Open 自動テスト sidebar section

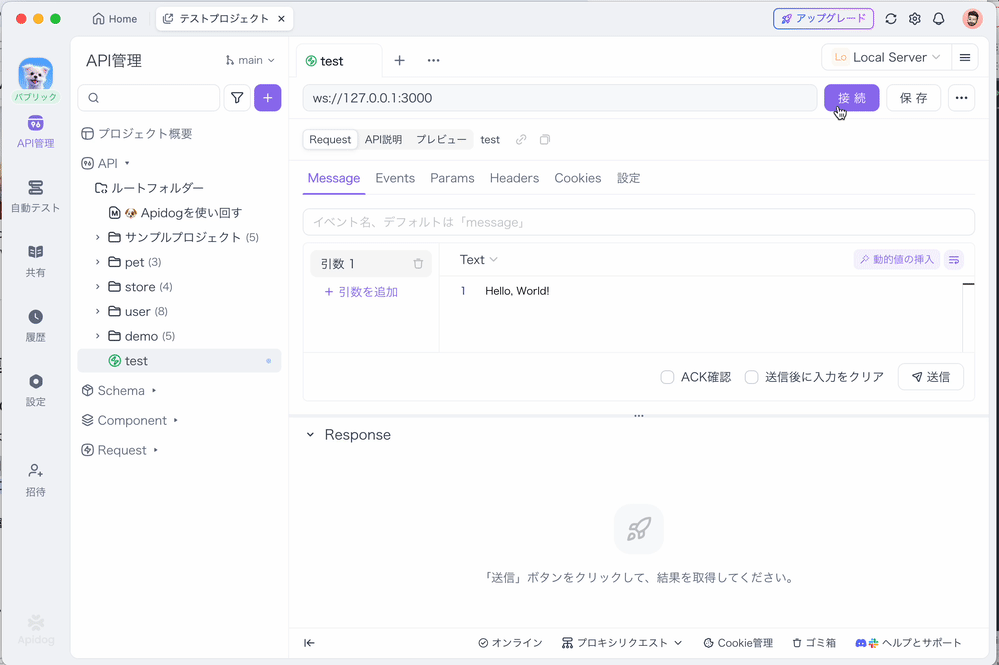[x=36, y=196]
